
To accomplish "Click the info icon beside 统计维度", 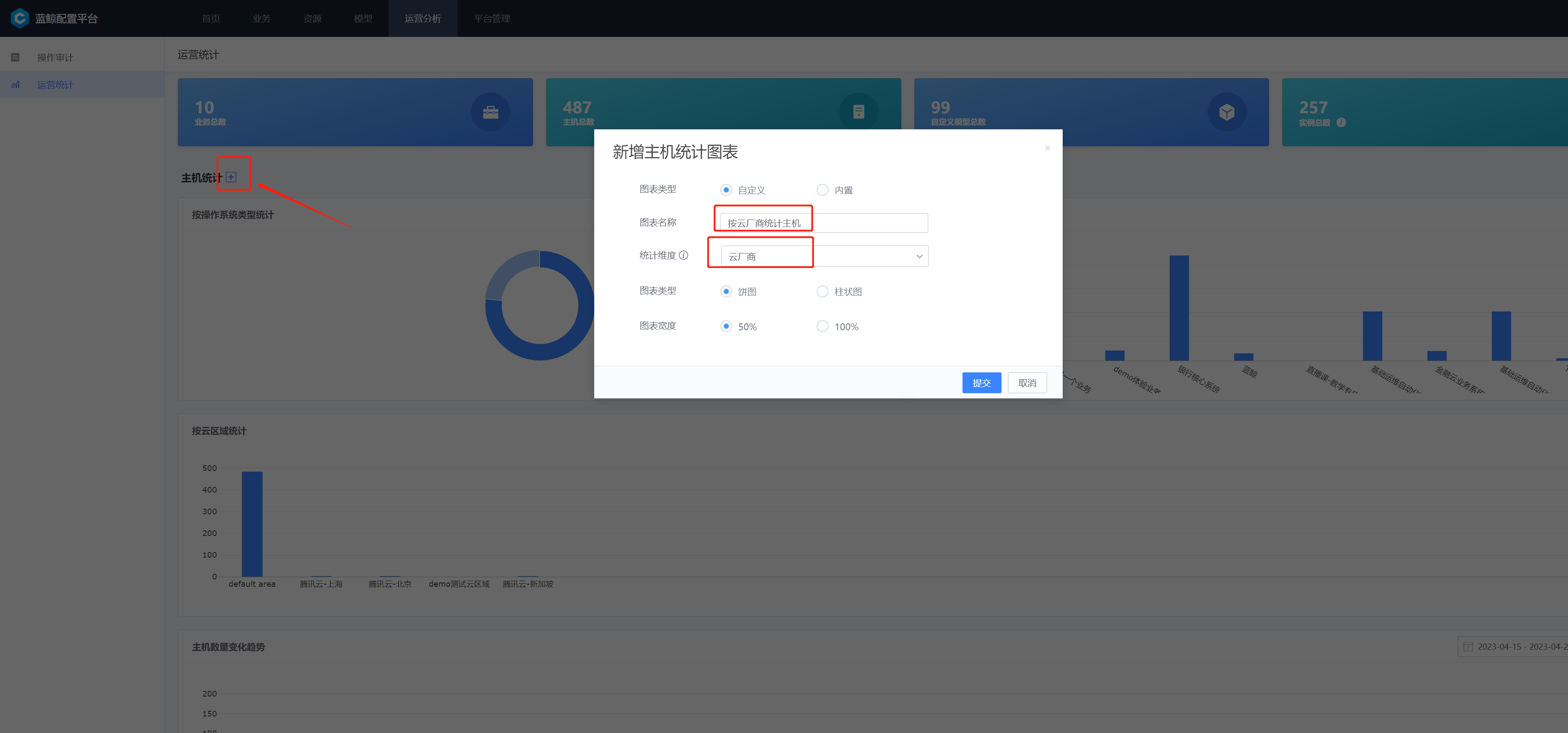I will 684,255.
